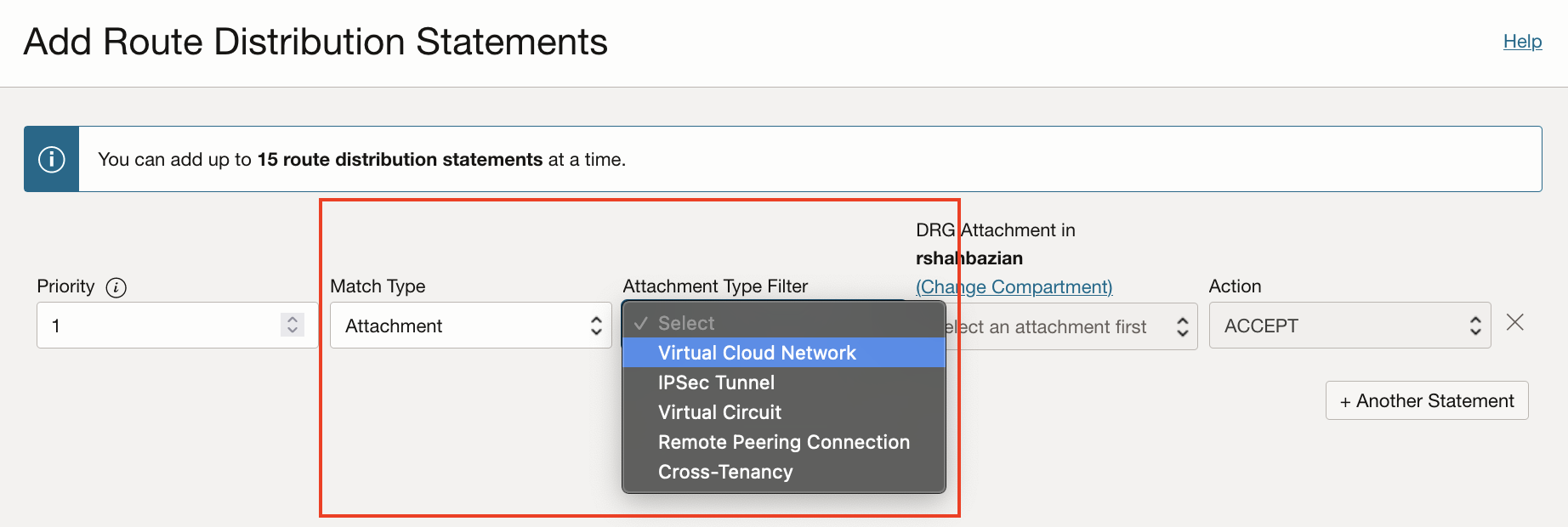Click the info icon in the notification banner

51,158
